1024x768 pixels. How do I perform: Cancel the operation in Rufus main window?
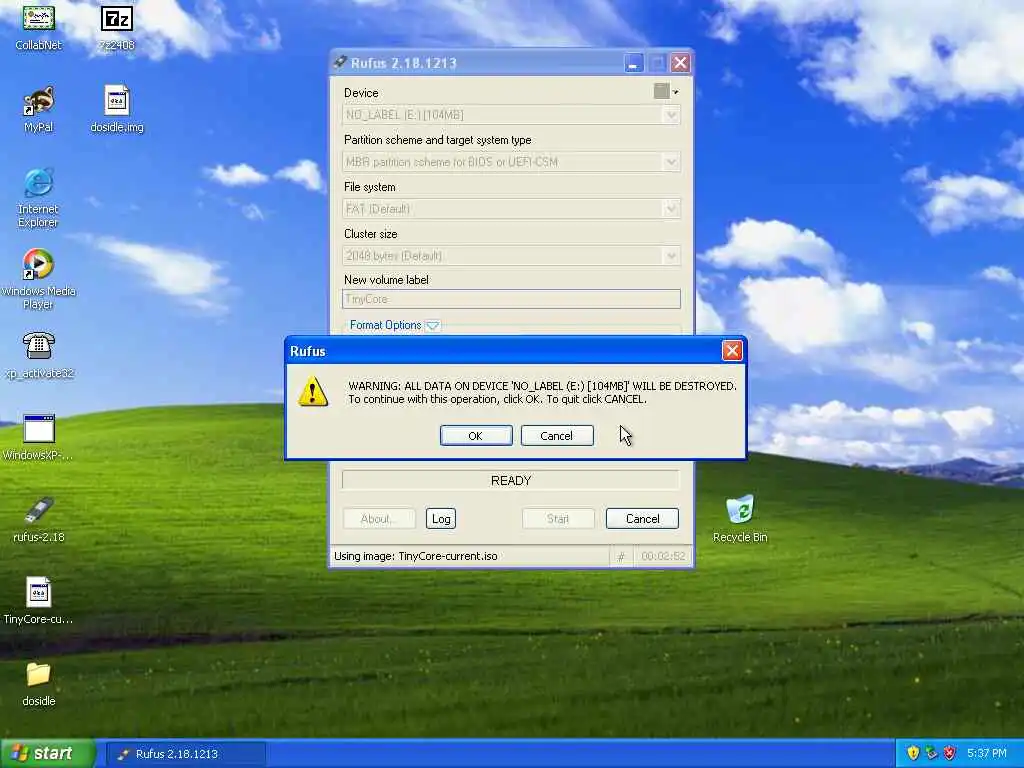(x=642, y=519)
